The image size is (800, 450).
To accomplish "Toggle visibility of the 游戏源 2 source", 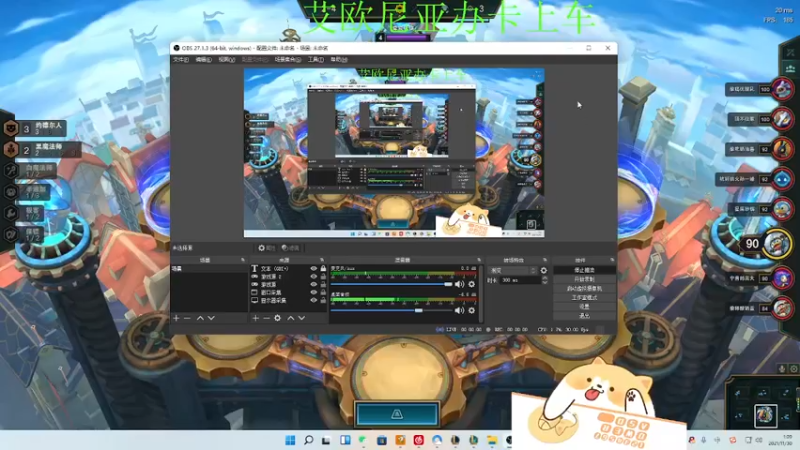I will [x=314, y=277].
